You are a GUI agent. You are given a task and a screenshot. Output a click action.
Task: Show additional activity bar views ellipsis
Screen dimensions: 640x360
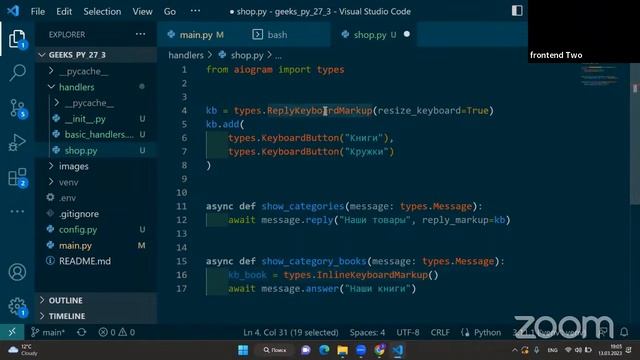[x=17, y=211]
